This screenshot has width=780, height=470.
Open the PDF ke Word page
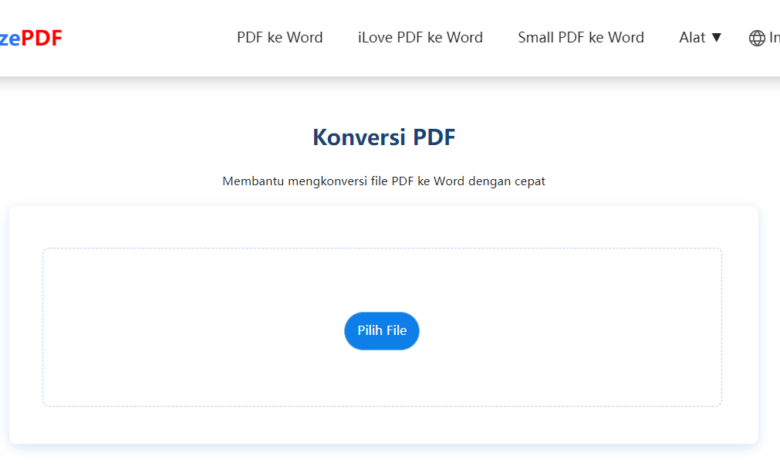tap(280, 37)
